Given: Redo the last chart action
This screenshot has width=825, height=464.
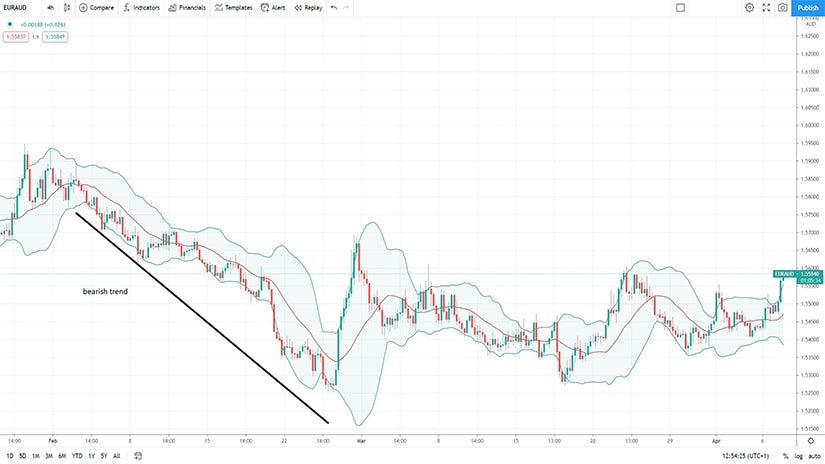Looking at the screenshot, I should click(346, 8).
